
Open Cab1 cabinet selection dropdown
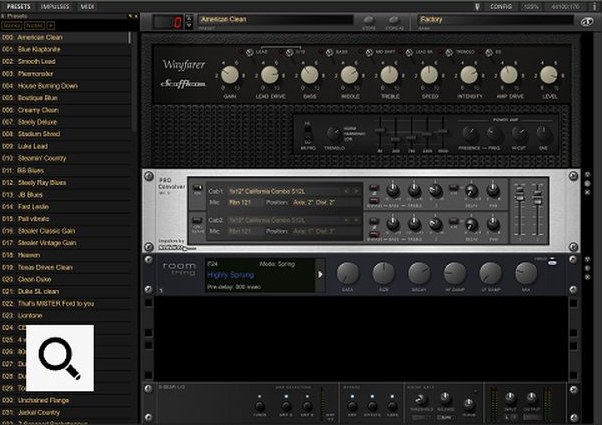pos(284,191)
